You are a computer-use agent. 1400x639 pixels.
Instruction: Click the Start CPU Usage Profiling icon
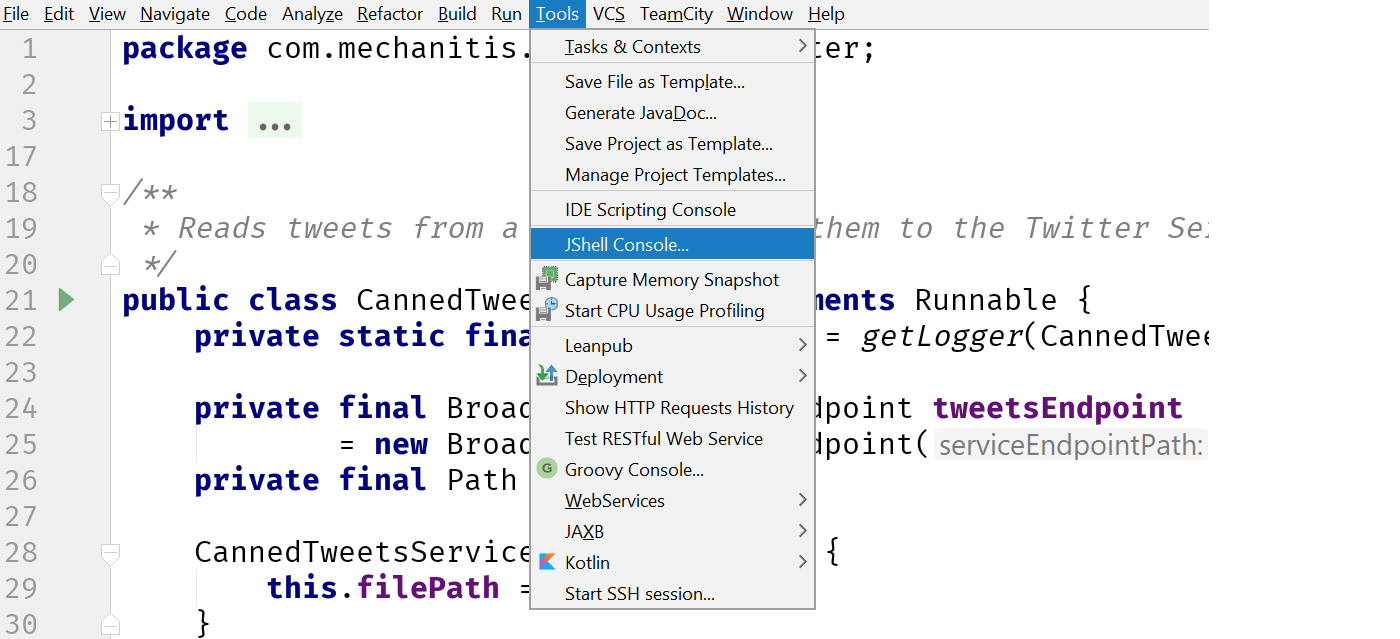[546, 310]
